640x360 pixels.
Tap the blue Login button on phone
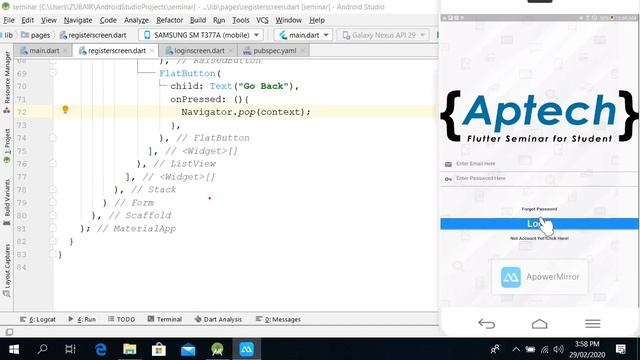(539, 224)
